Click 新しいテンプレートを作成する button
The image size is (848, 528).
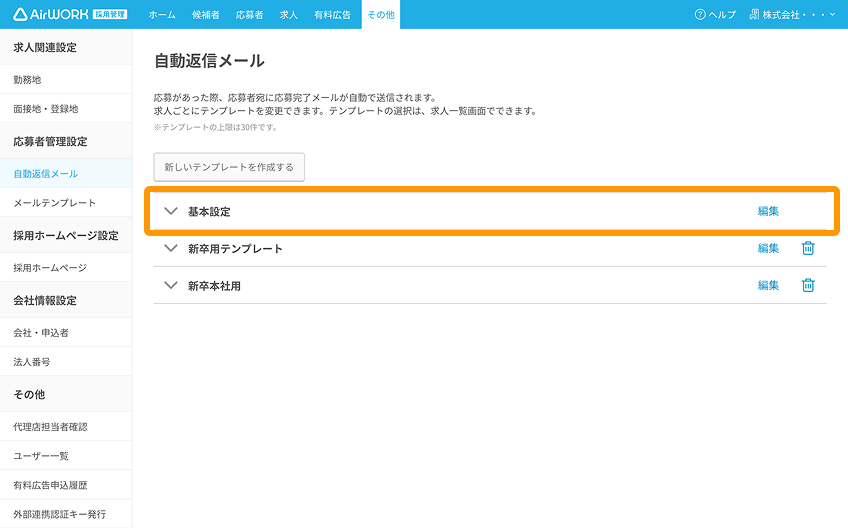pyautogui.click(x=229, y=167)
